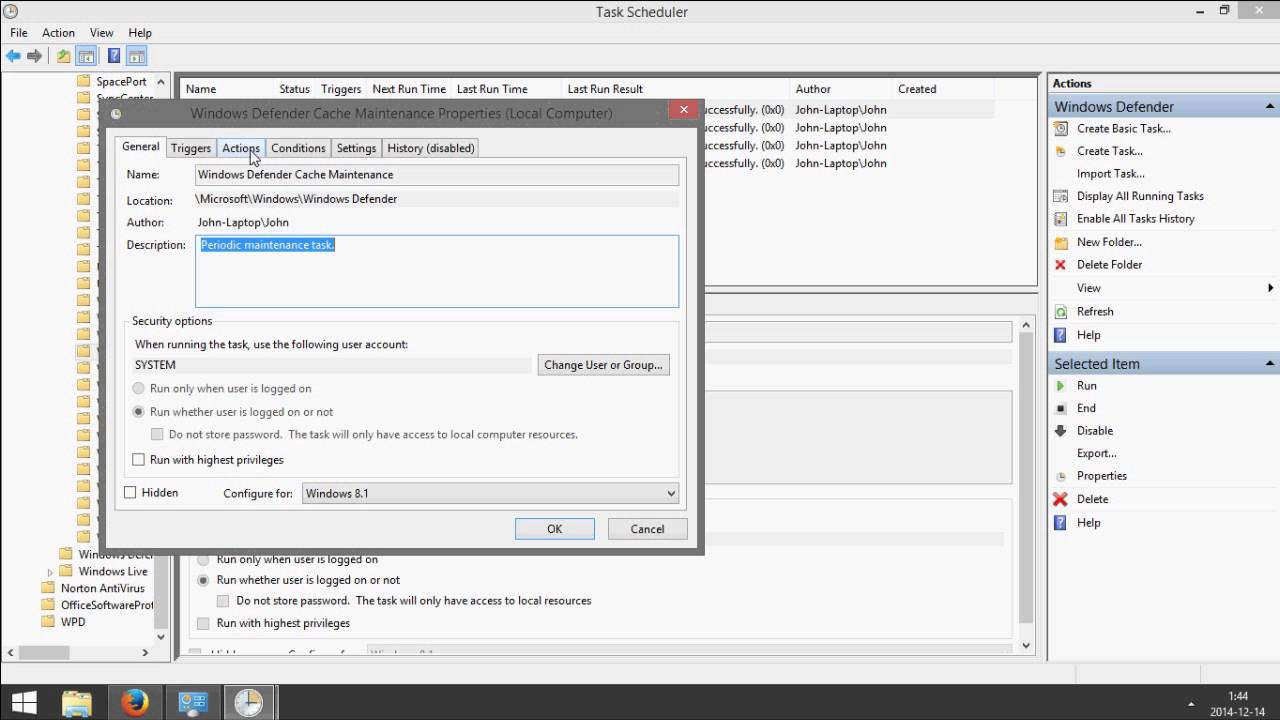The height and width of the screenshot is (720, 1280).
Task: Click the Create Task icon in Actions pane
Action: click(x=1061, y=151)
